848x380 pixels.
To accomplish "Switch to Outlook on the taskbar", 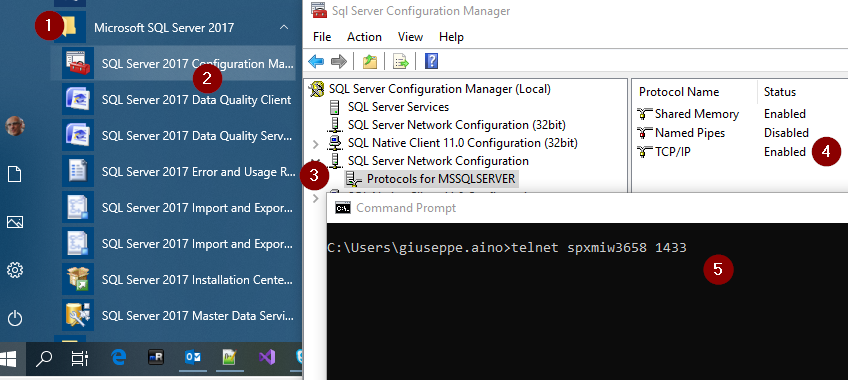I will (193, 357).
